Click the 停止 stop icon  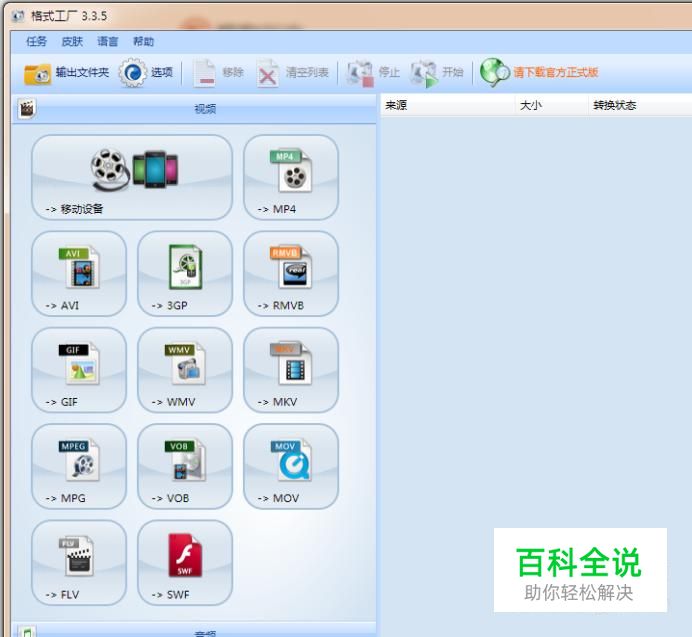click(360, 73)
